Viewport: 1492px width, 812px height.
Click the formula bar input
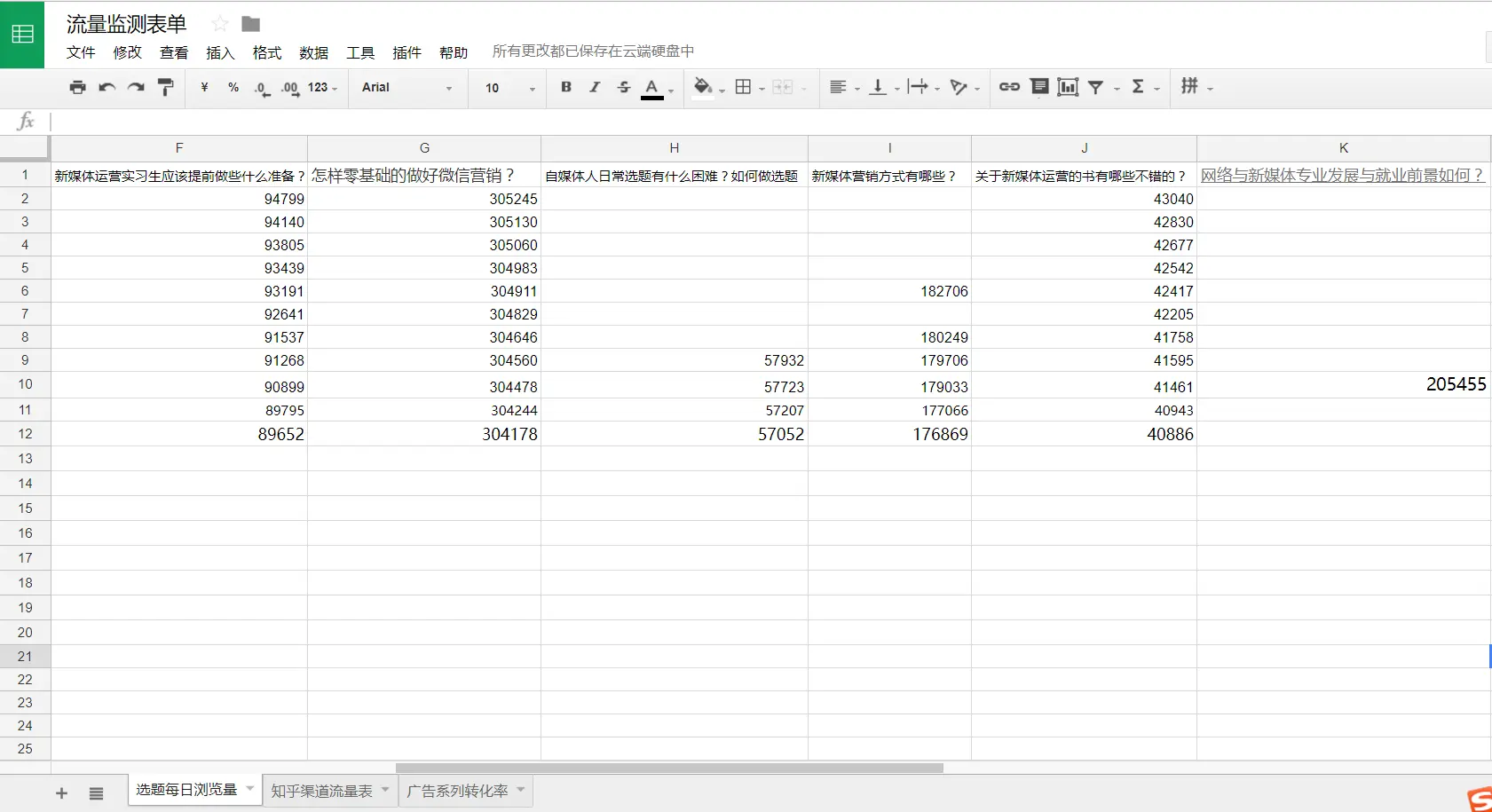click(x=770, y=122)
